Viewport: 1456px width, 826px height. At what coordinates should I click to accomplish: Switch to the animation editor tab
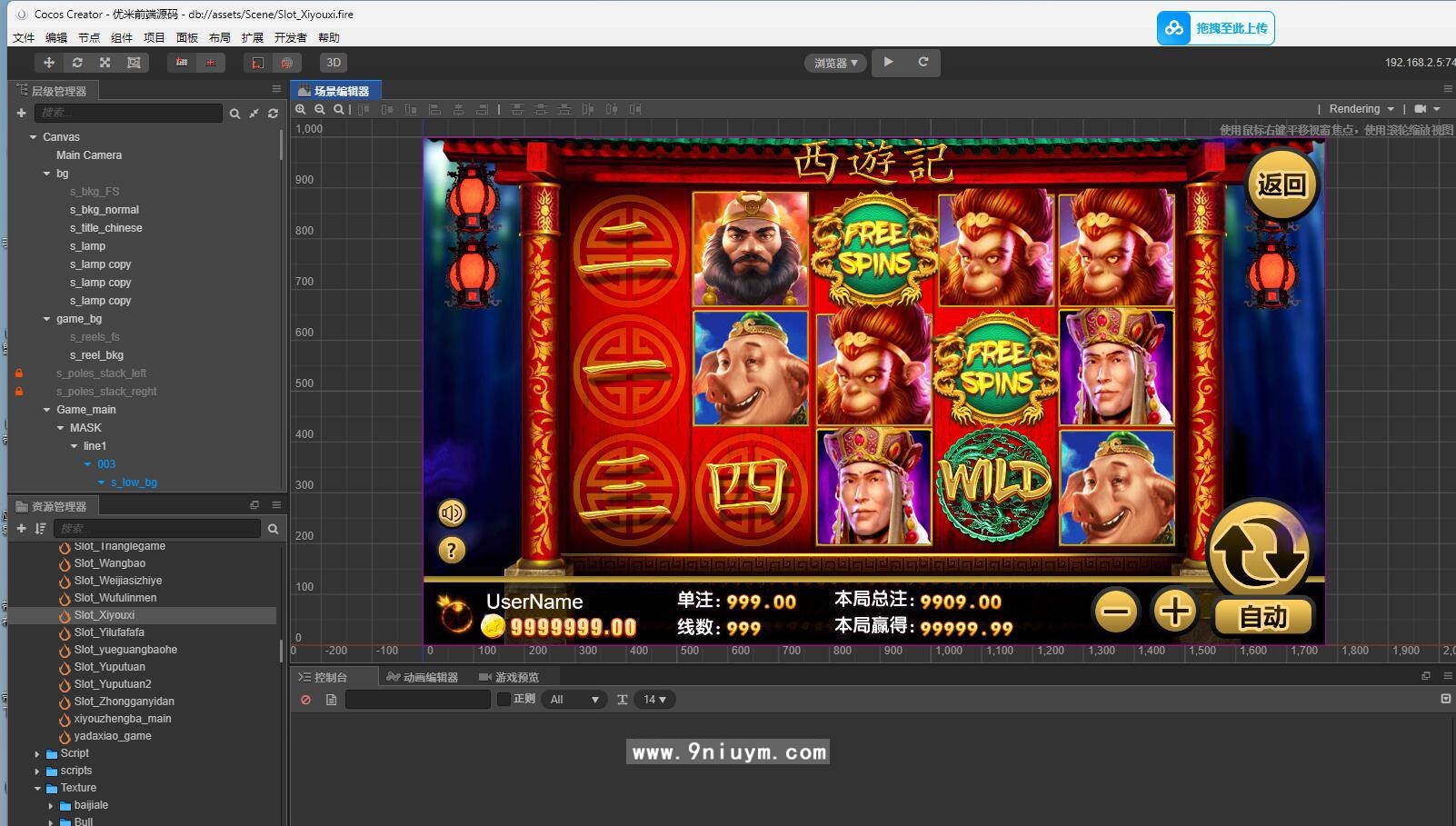coord(423,677)
